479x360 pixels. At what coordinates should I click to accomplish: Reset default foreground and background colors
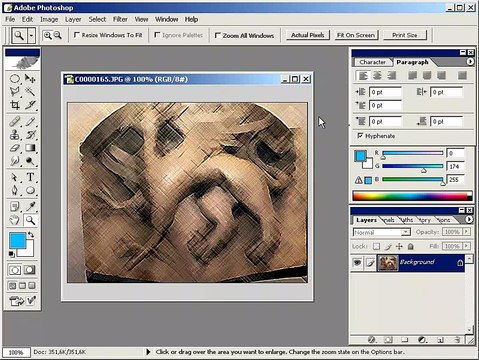point(11,254)
